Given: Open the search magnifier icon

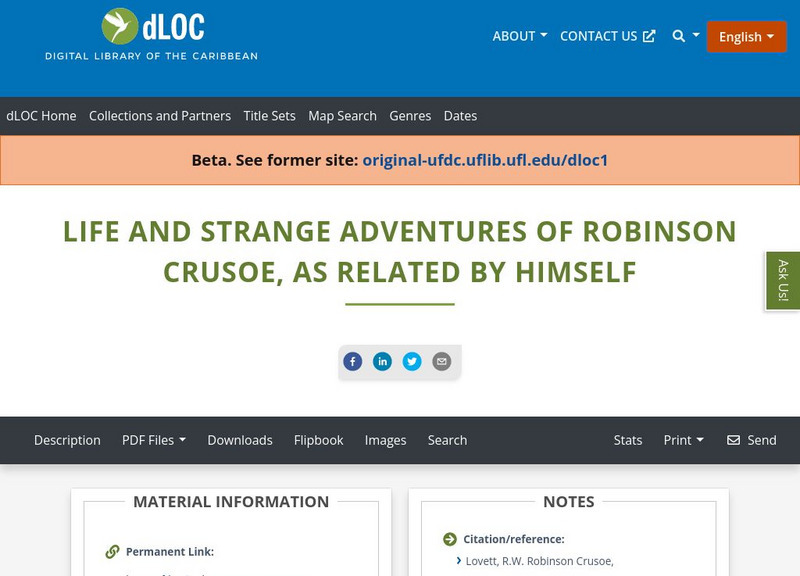Looking at the screenshot, I should click(x=677, y=35).
